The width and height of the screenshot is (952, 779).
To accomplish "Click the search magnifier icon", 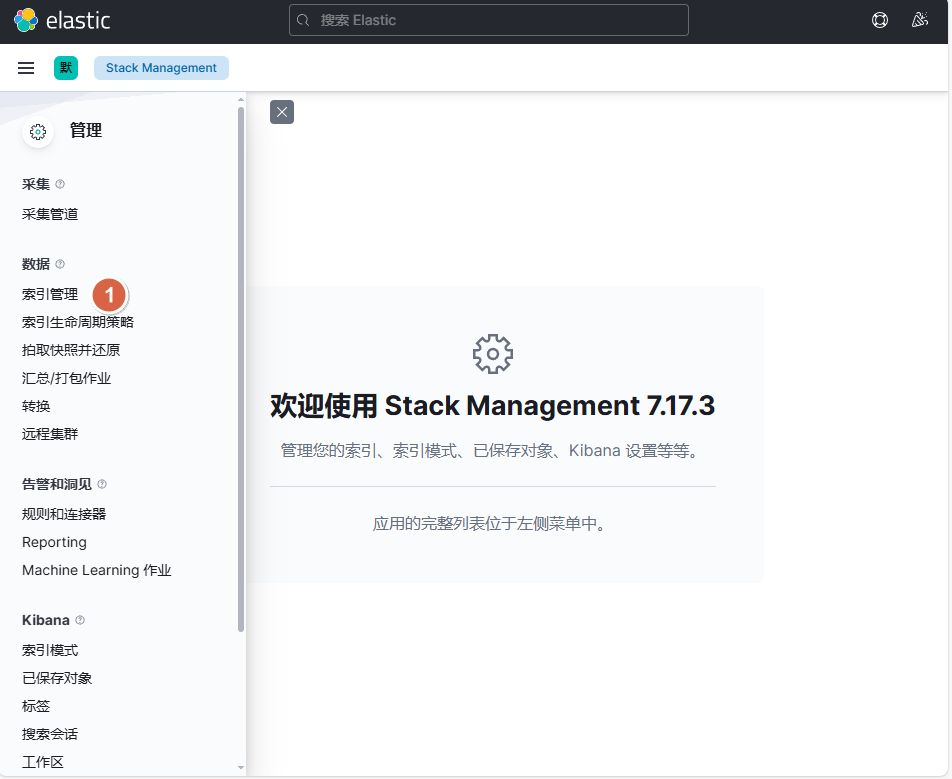I will [303, 21].
